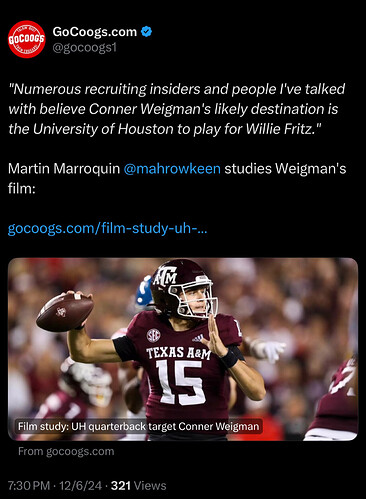Click the blue verified badge icon
366x499 pixels.
tap(146, 32)
